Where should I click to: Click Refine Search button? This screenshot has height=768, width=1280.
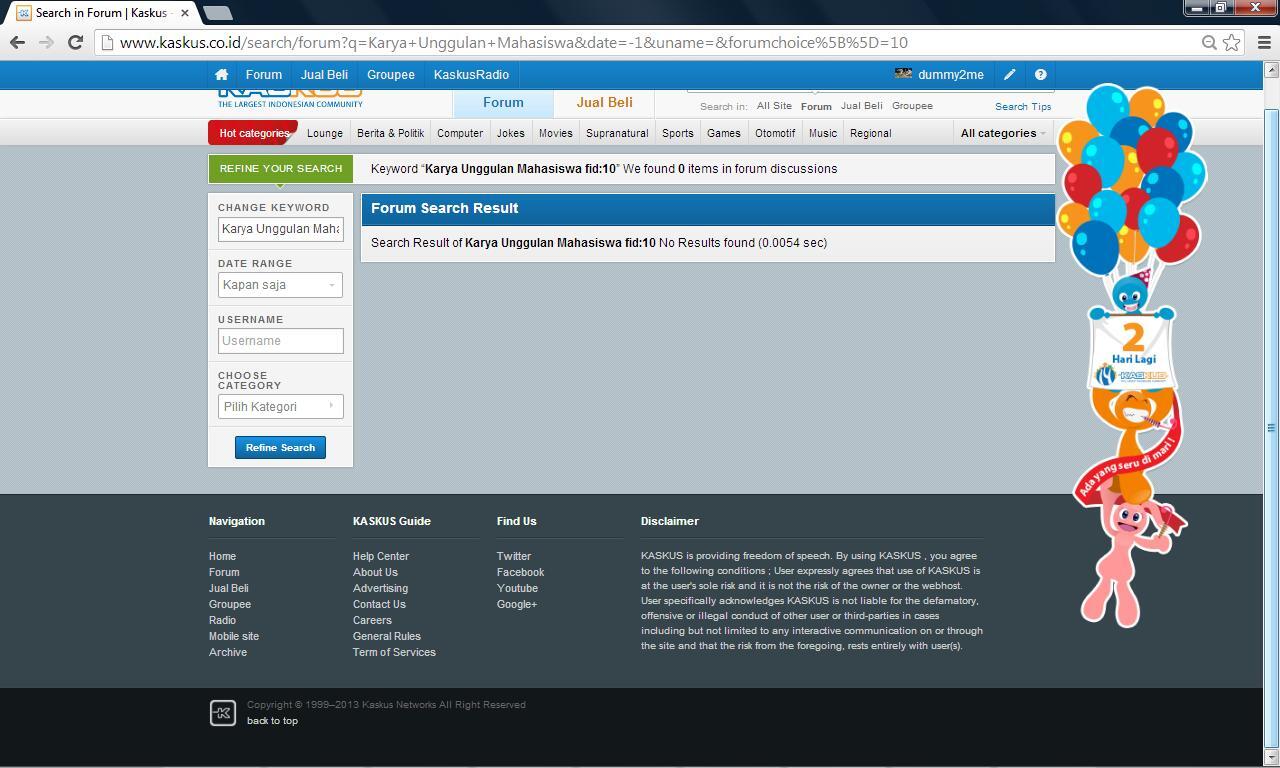tap(280, 448)
